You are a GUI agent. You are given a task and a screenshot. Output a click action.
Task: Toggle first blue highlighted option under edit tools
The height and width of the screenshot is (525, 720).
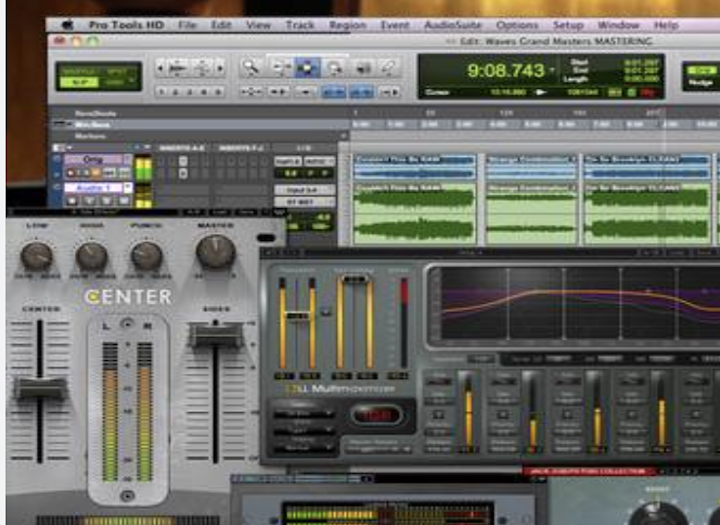tap(334, 92)
